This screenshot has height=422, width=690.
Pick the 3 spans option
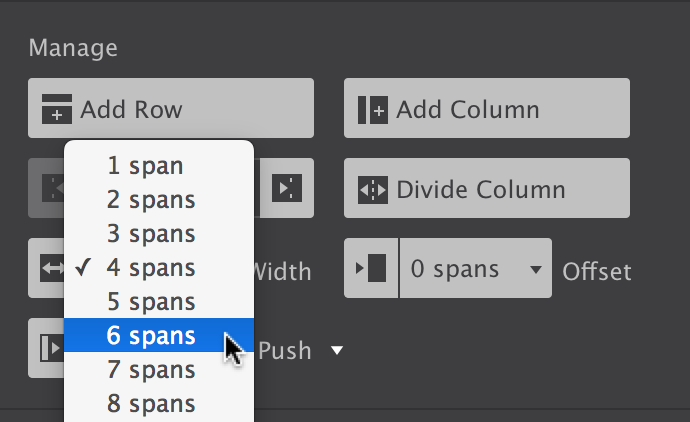151,234
